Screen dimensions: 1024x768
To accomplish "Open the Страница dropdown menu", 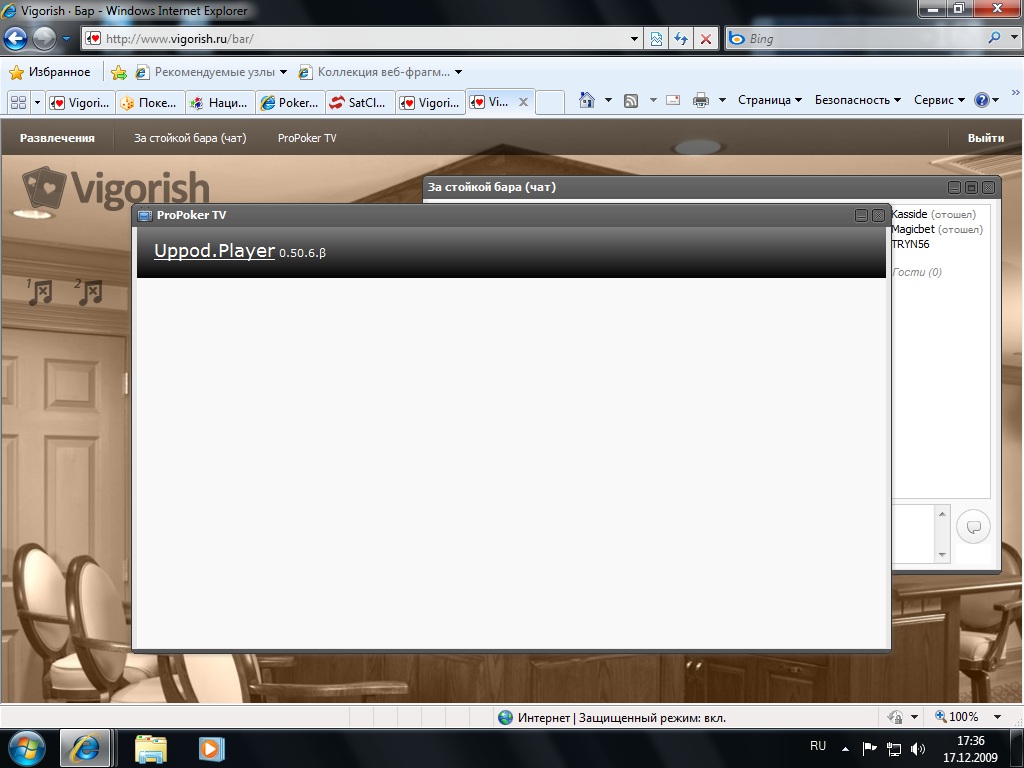I will point(770,100).
